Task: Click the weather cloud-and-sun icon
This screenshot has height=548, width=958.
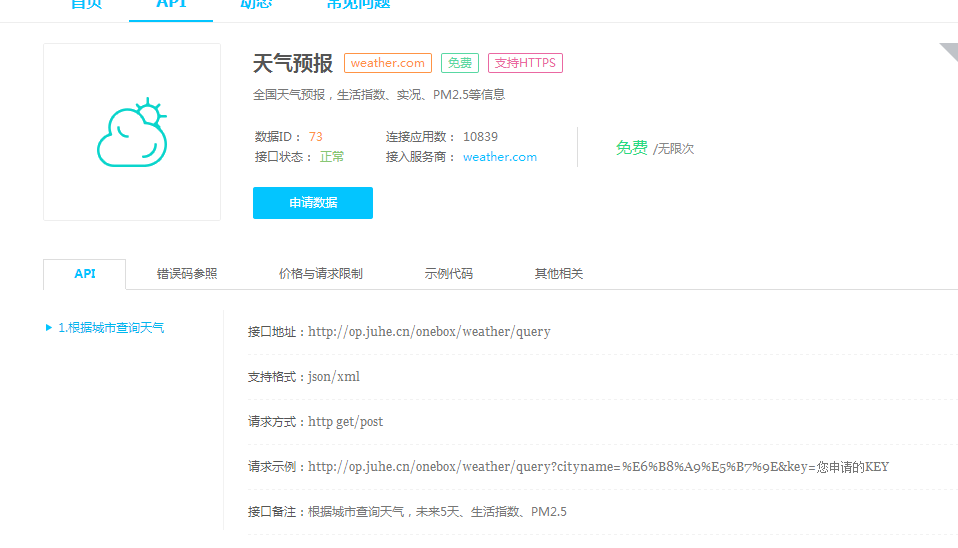Action: click(x=132, y=132)
